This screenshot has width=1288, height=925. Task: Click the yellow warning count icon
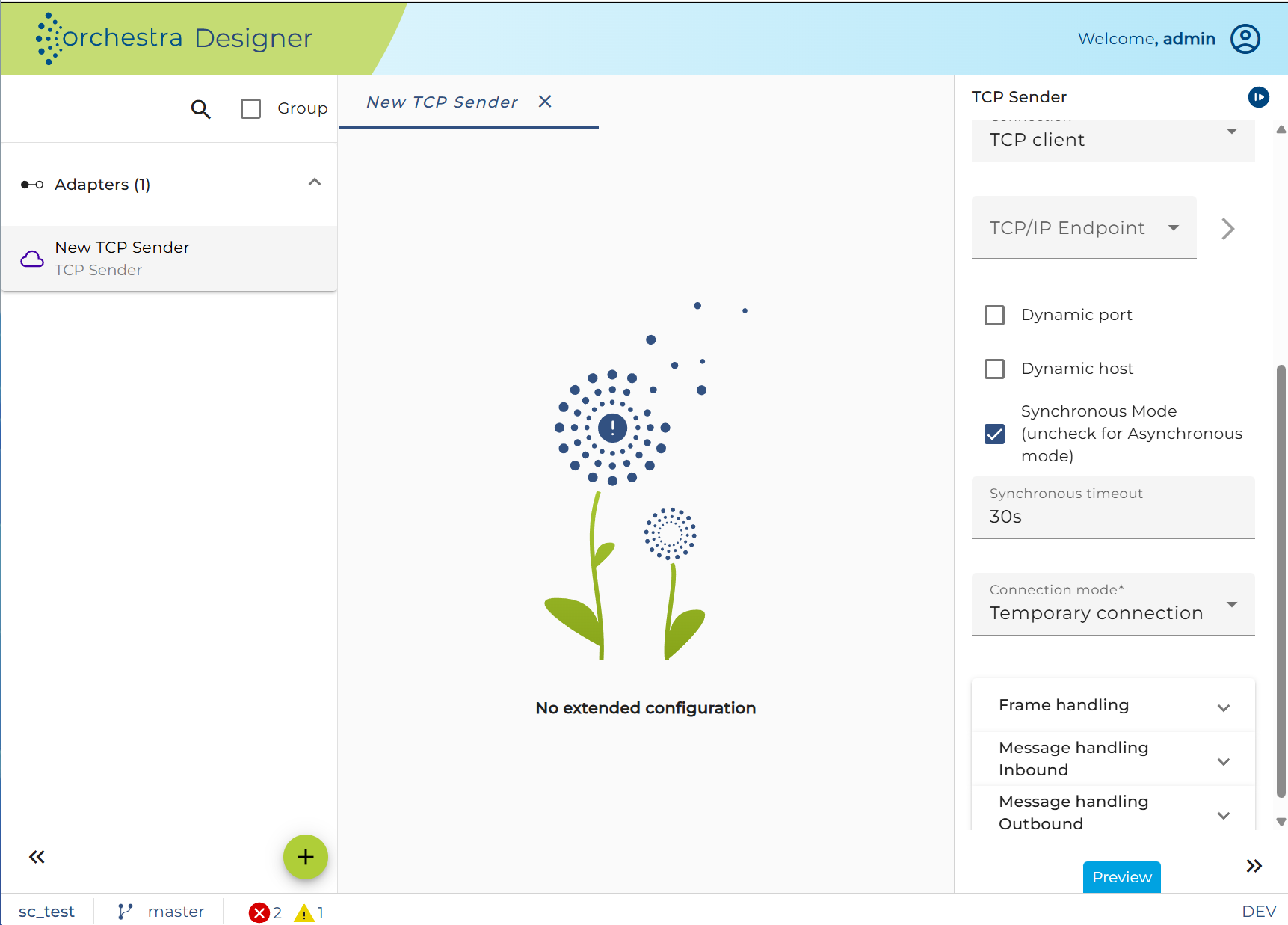[x=304, y=912]
